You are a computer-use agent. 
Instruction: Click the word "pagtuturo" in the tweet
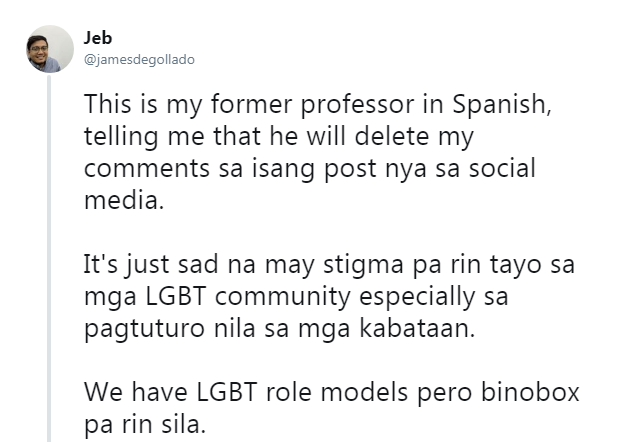coord(144,329)
